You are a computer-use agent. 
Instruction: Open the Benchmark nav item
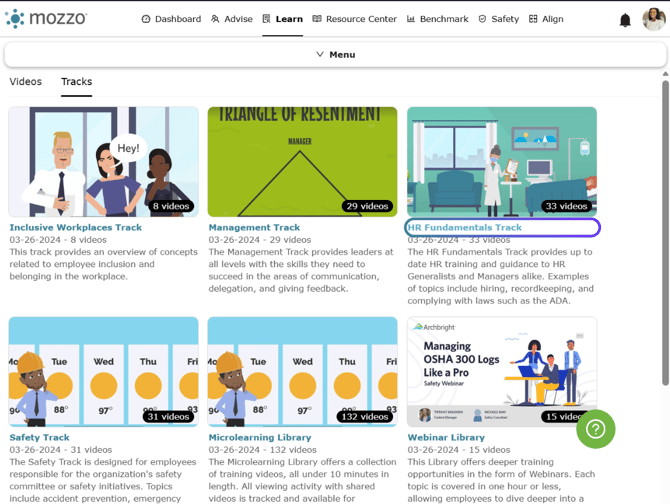coord(437,19)
